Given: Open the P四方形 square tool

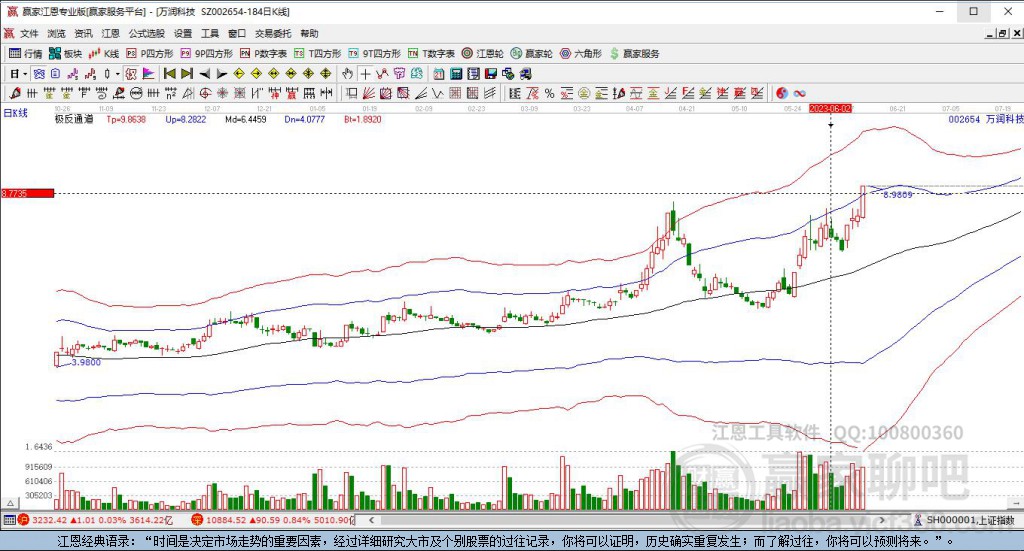Looking at the screenshot, I should [x=150, y=54].
